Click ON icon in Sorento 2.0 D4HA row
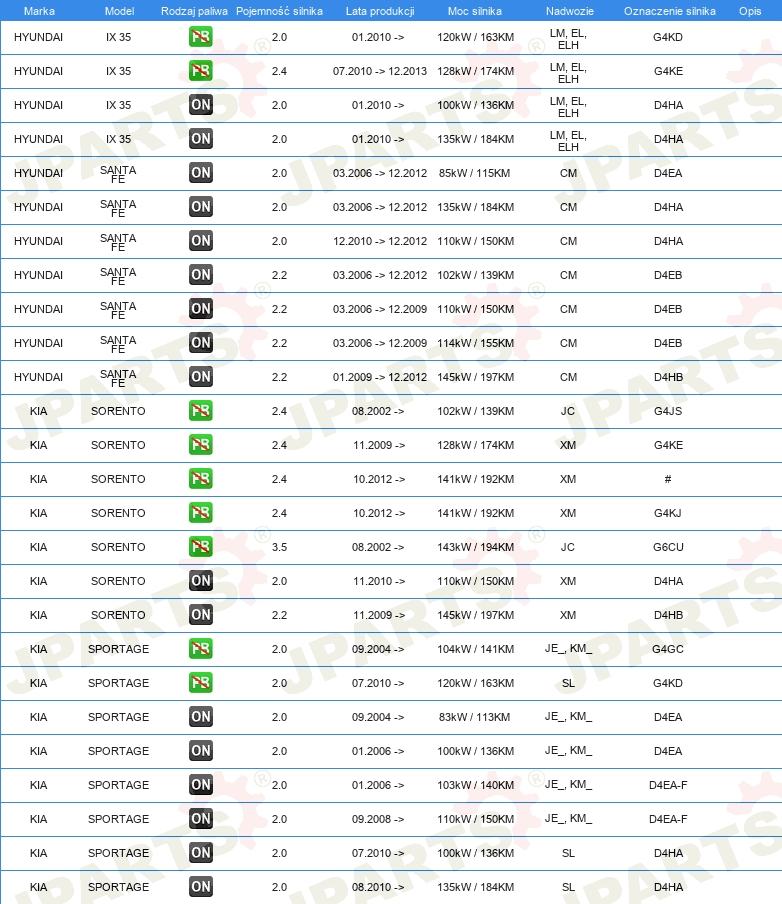The image size is (782, 904). 201,581
